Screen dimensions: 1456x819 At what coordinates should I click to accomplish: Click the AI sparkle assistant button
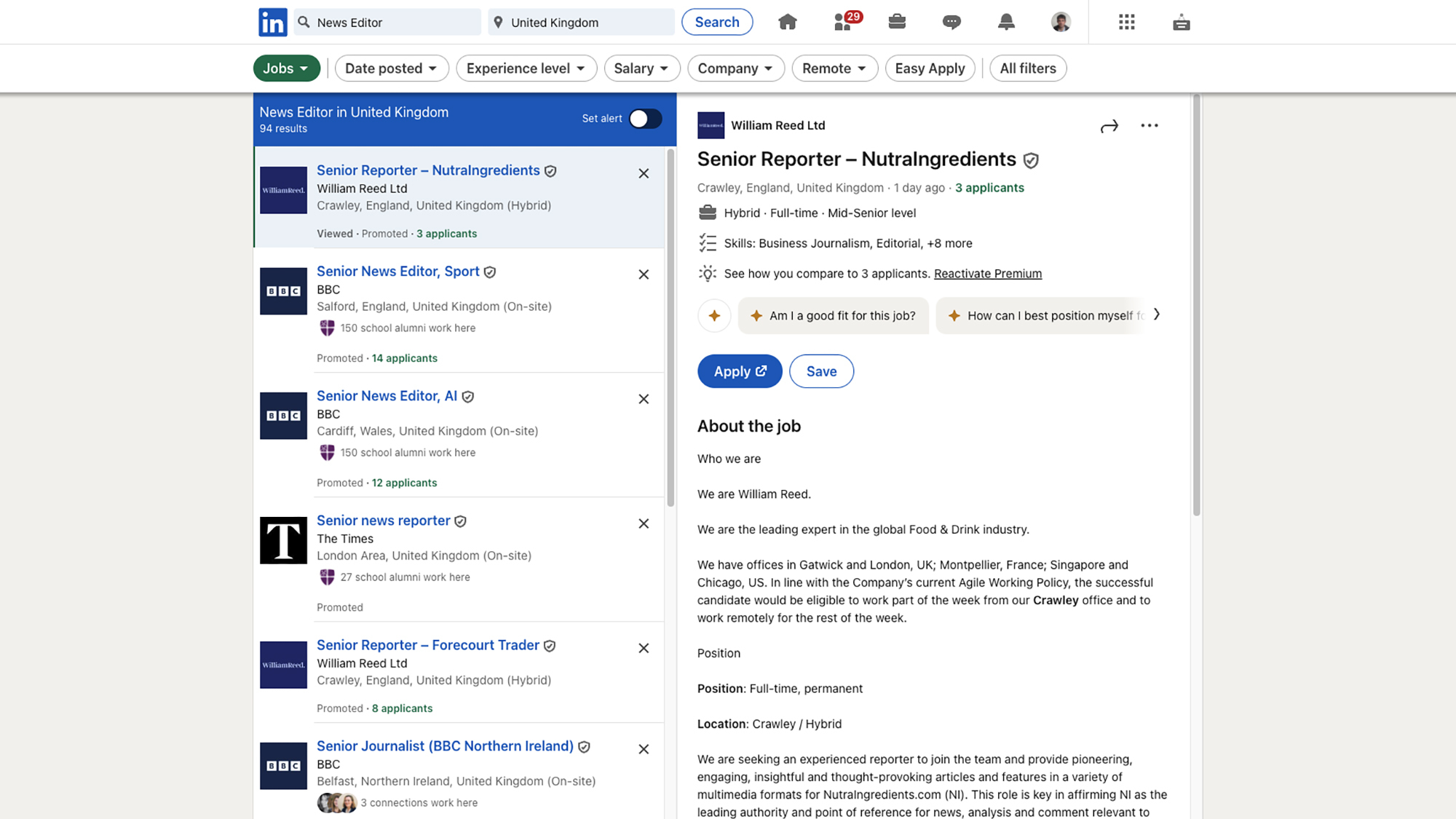(714, 315)
